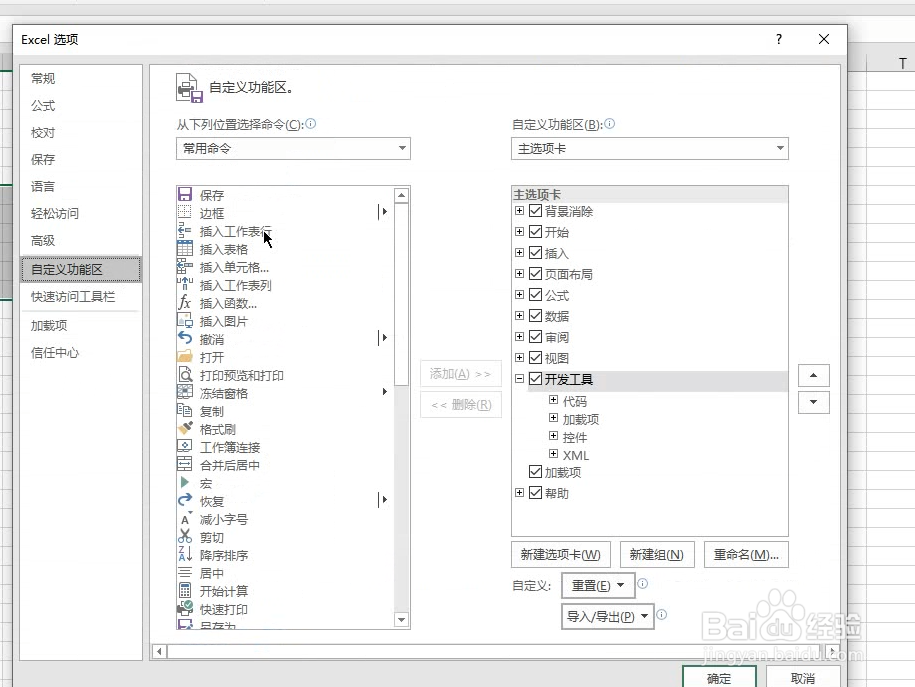Confirm with the 确定 button
The image size is (915, 687).
(719, 677)
